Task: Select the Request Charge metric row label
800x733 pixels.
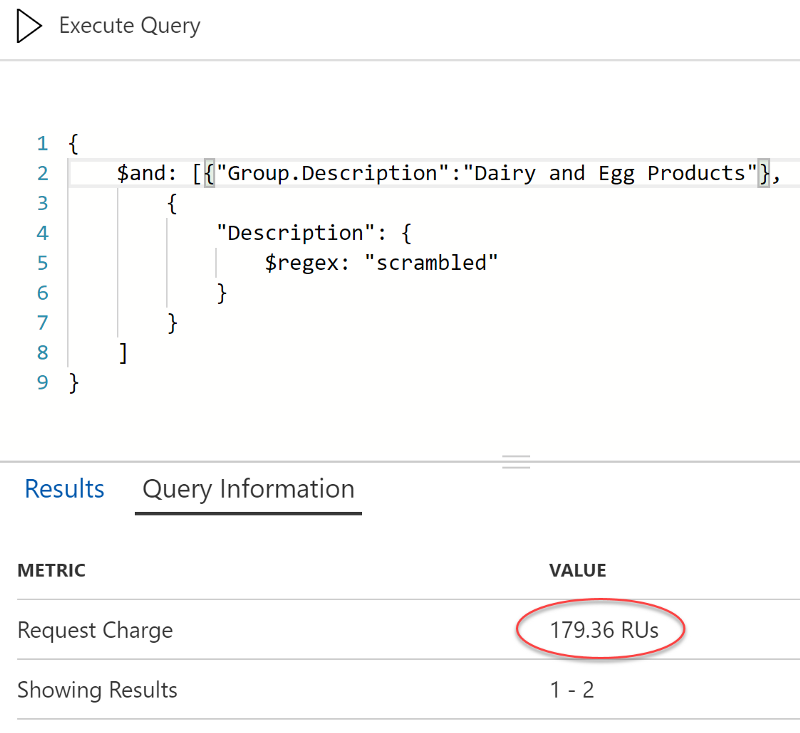Action: 95,630
